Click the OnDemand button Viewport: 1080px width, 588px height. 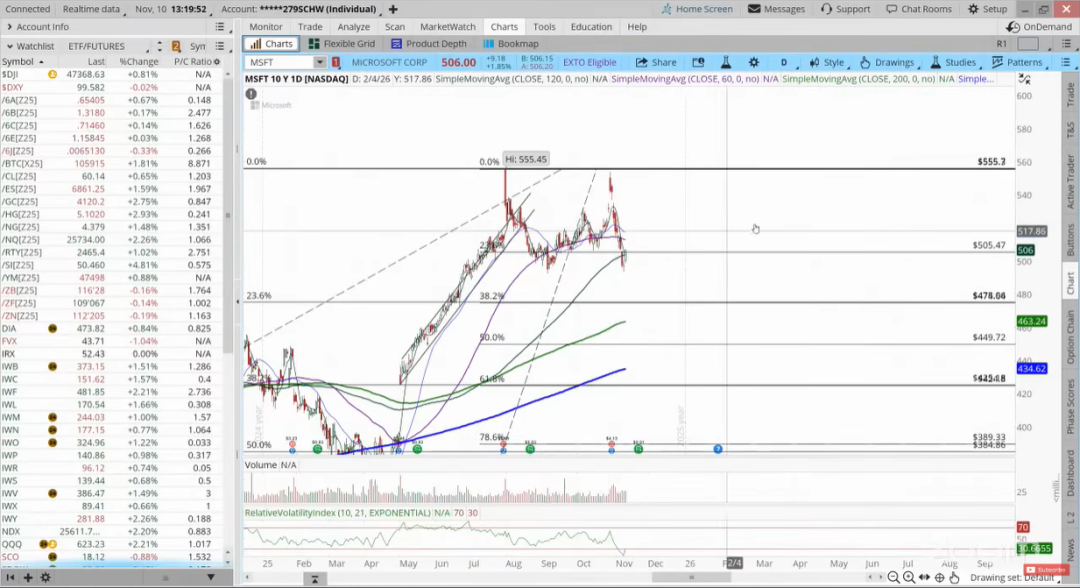click(x=1039, y=26)
